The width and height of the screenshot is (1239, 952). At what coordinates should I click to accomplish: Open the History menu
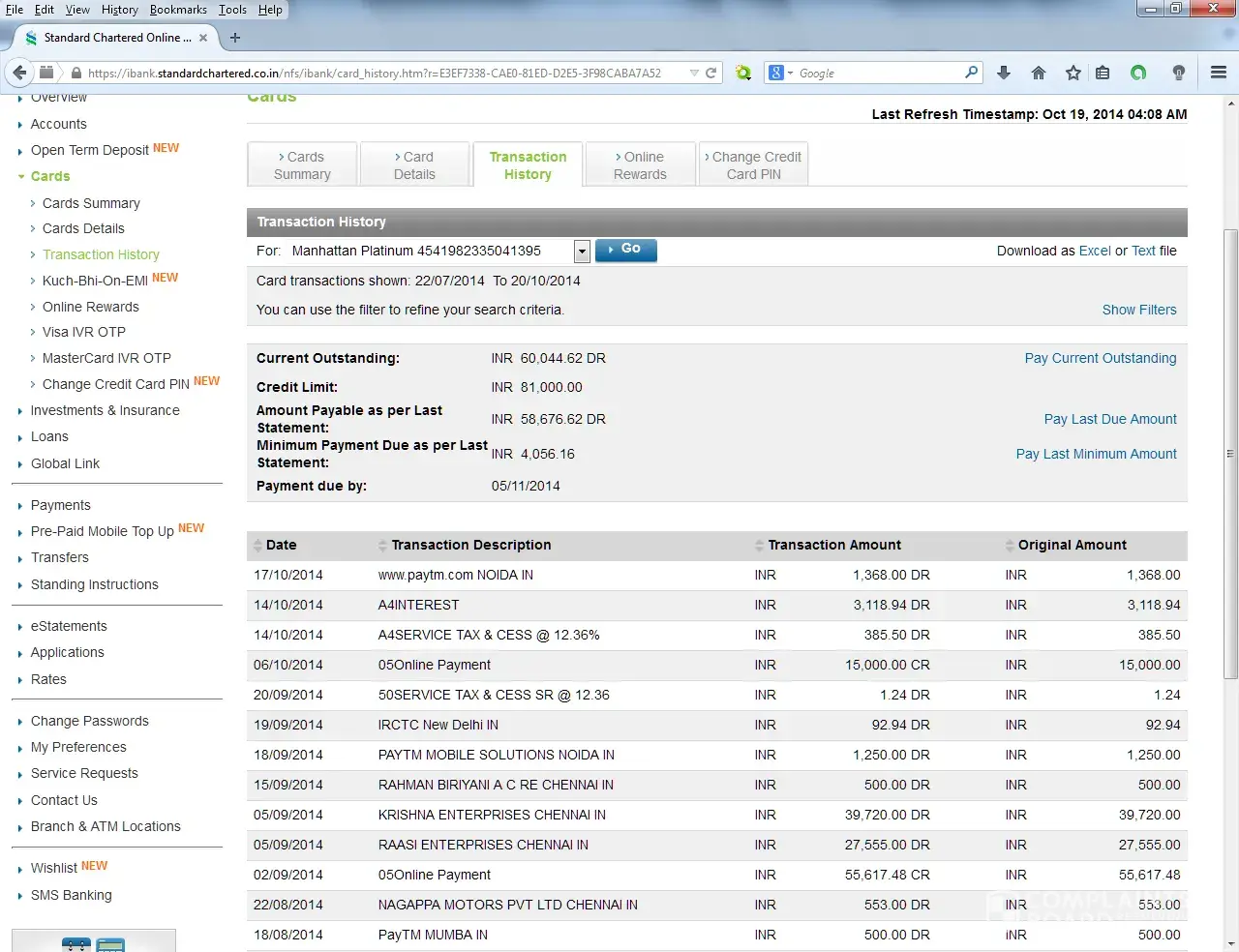pyautogui.click(x=119, y=10)
